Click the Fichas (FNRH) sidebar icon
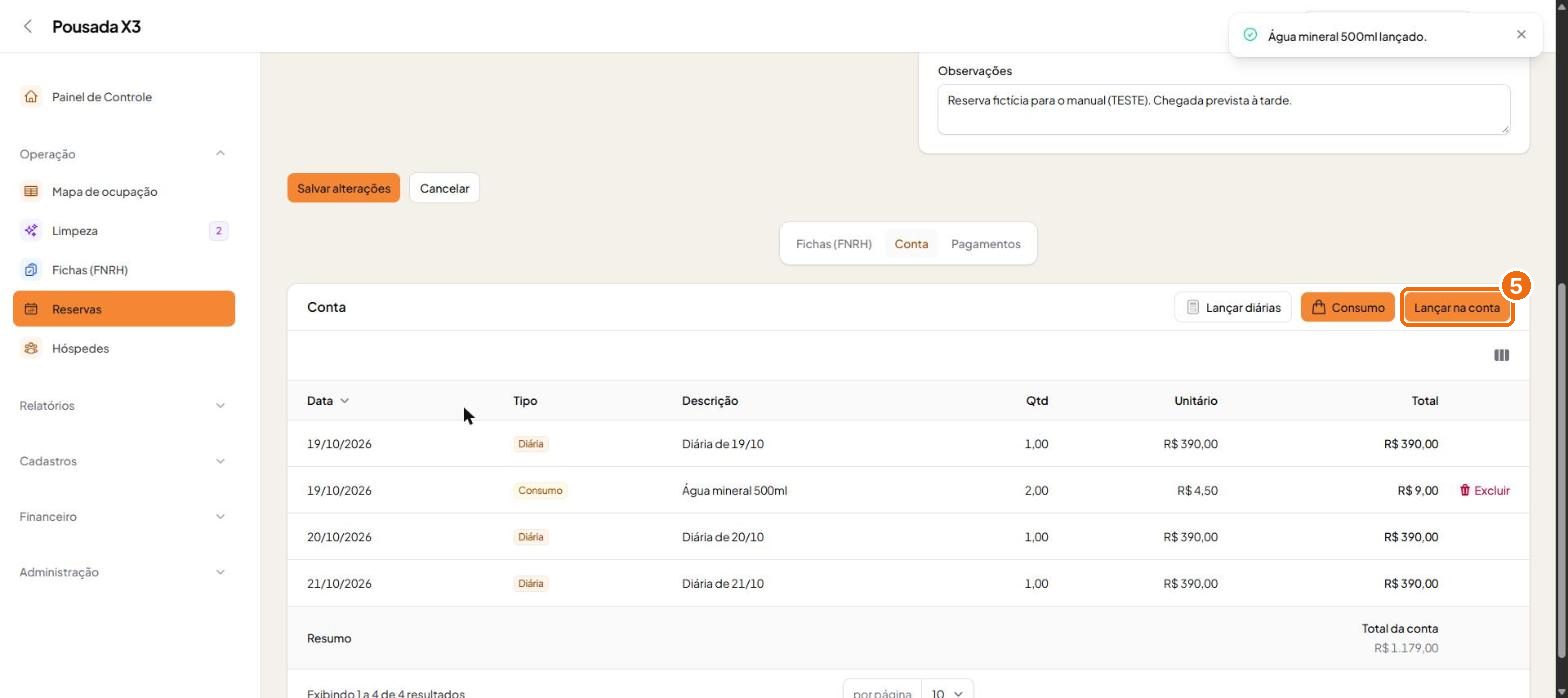This screenshot has height=698, width=1568. click(x=31, y=270)
